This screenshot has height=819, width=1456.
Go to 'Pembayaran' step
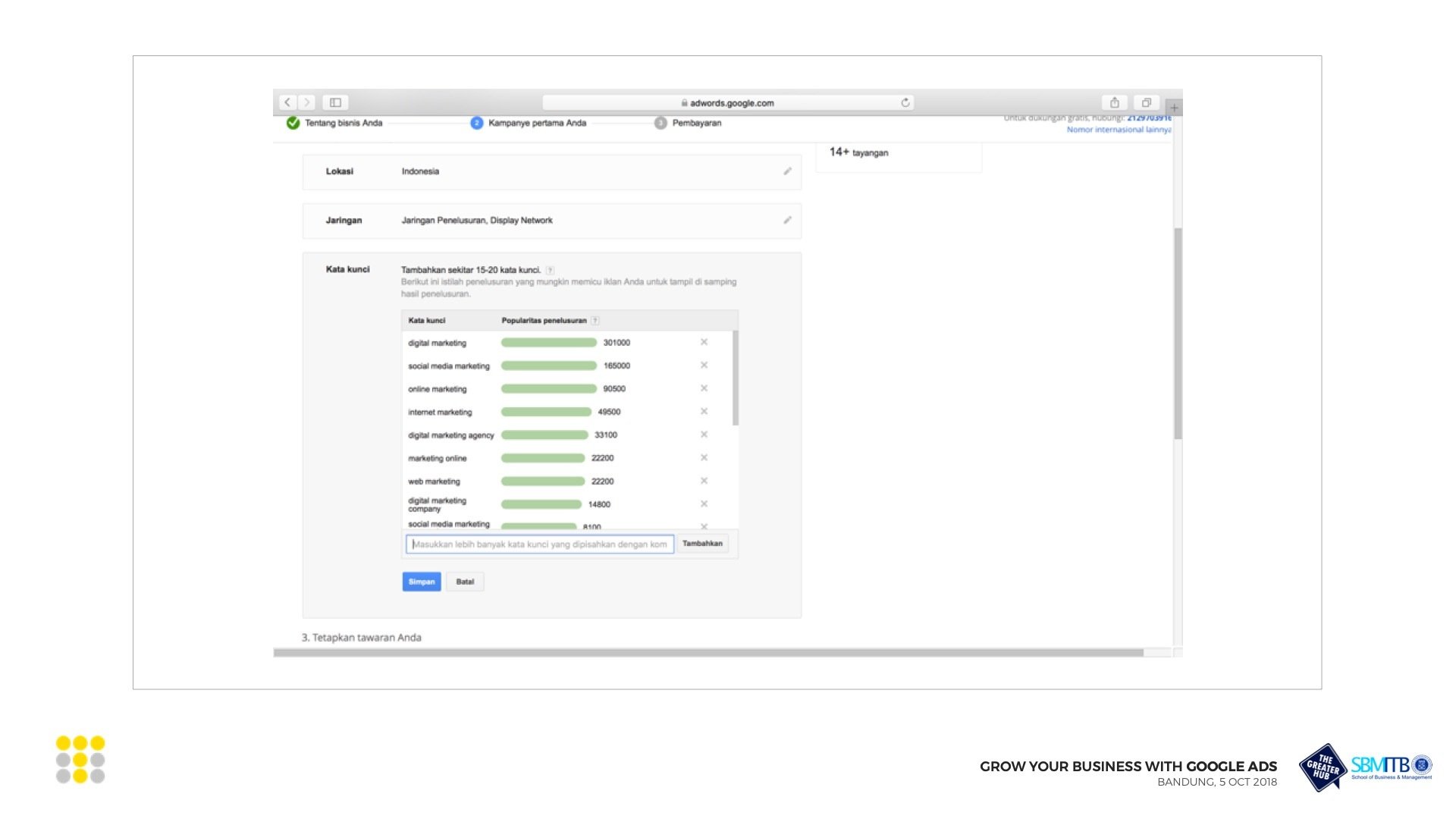click(695, 123)
